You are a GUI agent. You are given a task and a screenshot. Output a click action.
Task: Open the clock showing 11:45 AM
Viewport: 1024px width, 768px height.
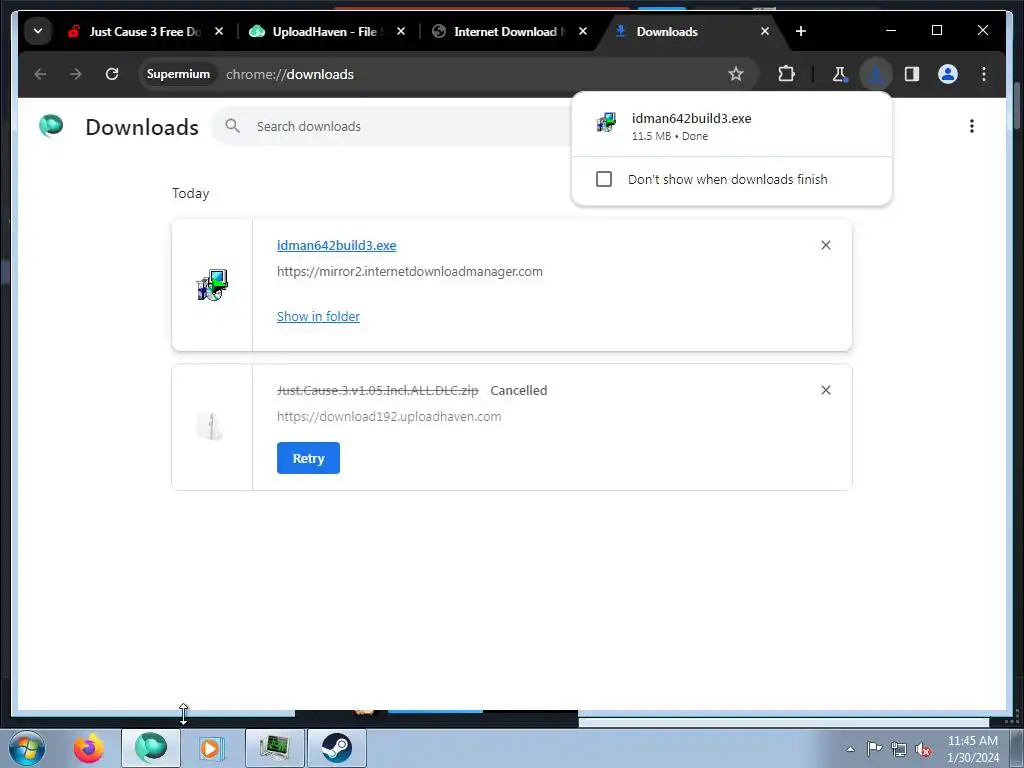972,748
